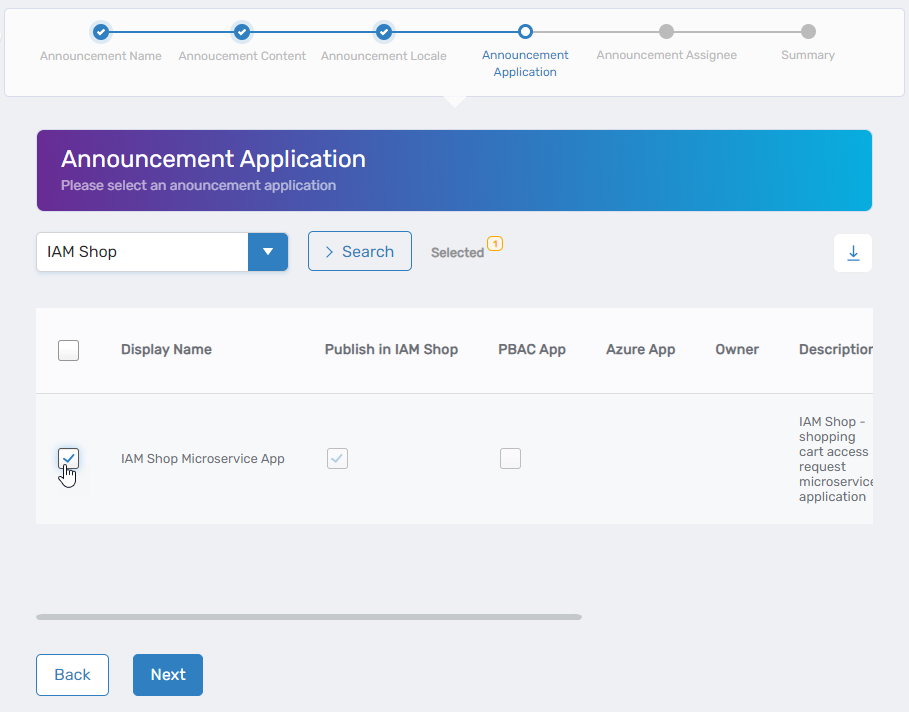The image size is (909, 712).
Task: Click the Selected count badge
Action: point(497,243)
